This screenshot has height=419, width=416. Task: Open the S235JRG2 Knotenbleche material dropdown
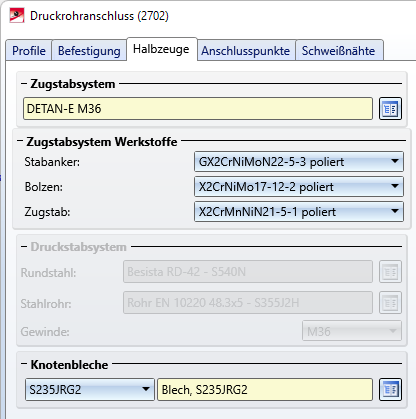[90, 389]
